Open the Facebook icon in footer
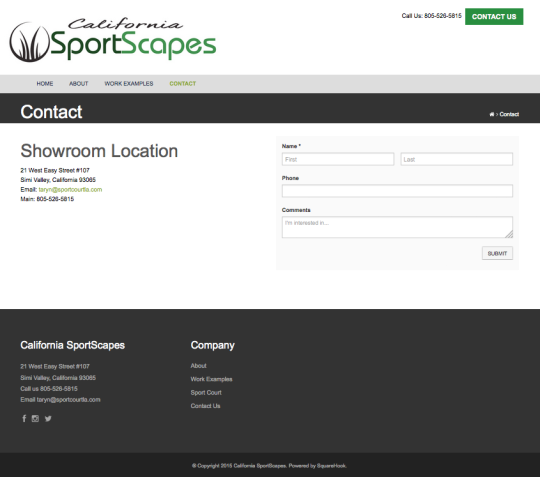 pyautogui.click(x=24, y=418)
